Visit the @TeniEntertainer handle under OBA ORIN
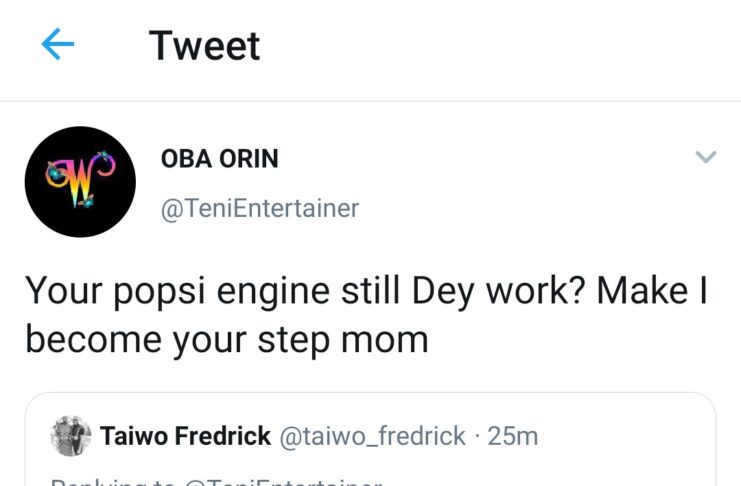This screenshot has width=741, height=486. tap(259, 208)
